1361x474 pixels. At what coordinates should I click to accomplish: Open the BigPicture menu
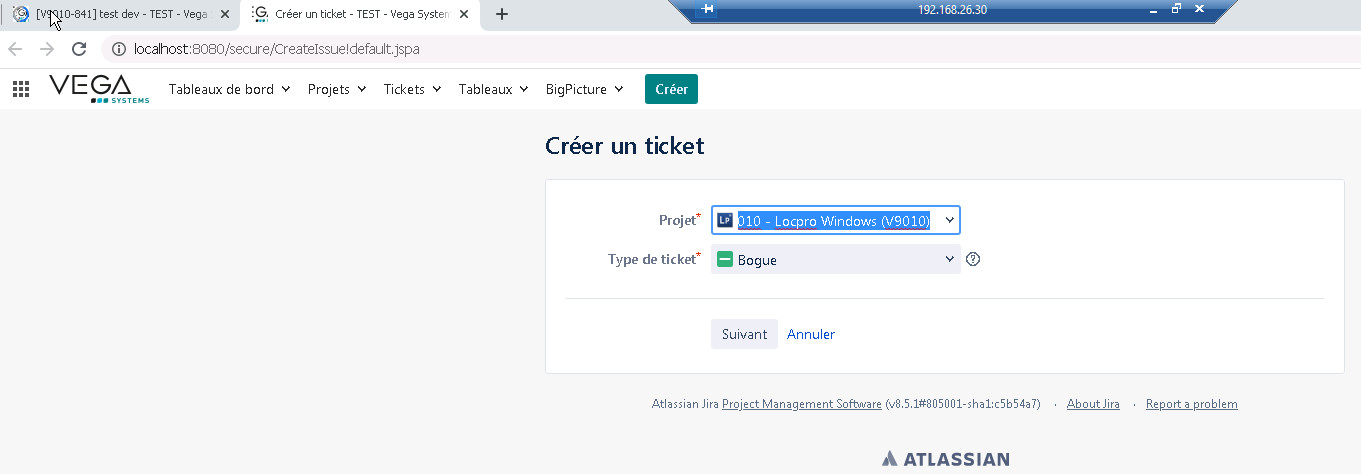point(584,89)
